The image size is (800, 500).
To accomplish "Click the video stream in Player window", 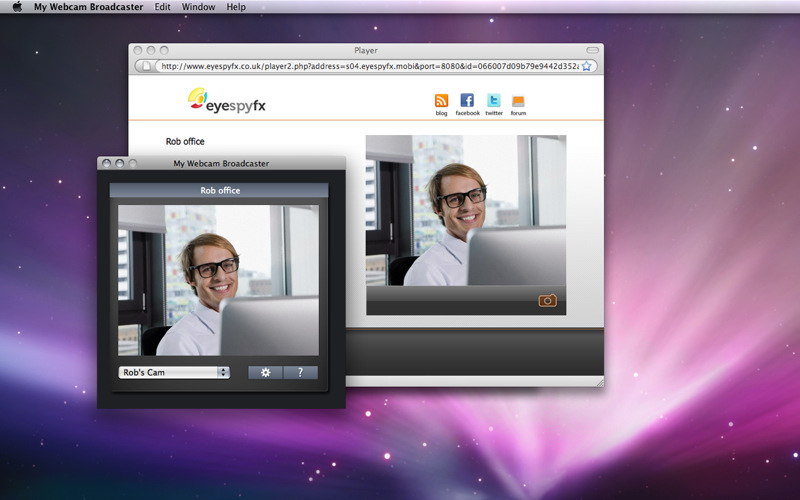I will click(466, 210).
